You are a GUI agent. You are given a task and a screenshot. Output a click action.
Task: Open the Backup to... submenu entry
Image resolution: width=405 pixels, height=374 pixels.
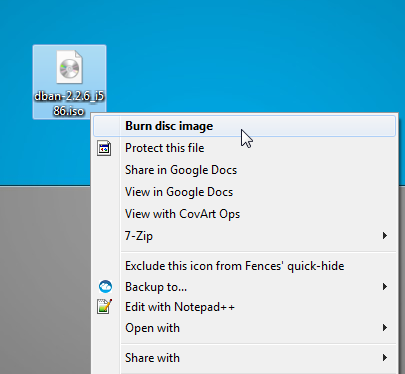244,287
